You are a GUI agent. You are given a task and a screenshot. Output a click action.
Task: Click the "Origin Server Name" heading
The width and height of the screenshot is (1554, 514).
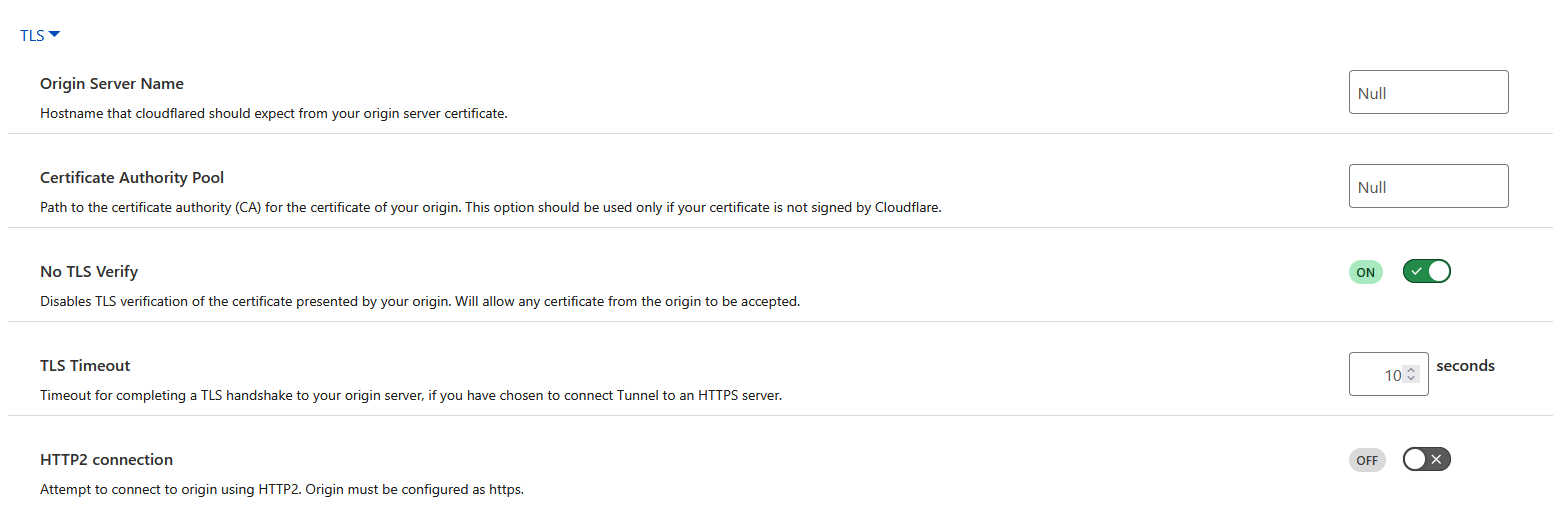click(112, 84)
